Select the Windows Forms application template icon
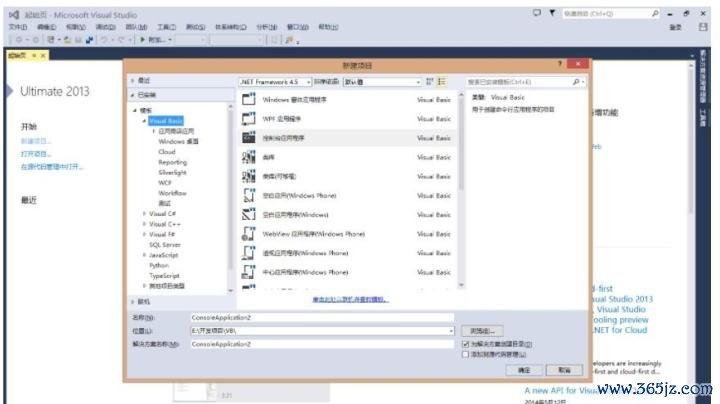 click(248, 99)
